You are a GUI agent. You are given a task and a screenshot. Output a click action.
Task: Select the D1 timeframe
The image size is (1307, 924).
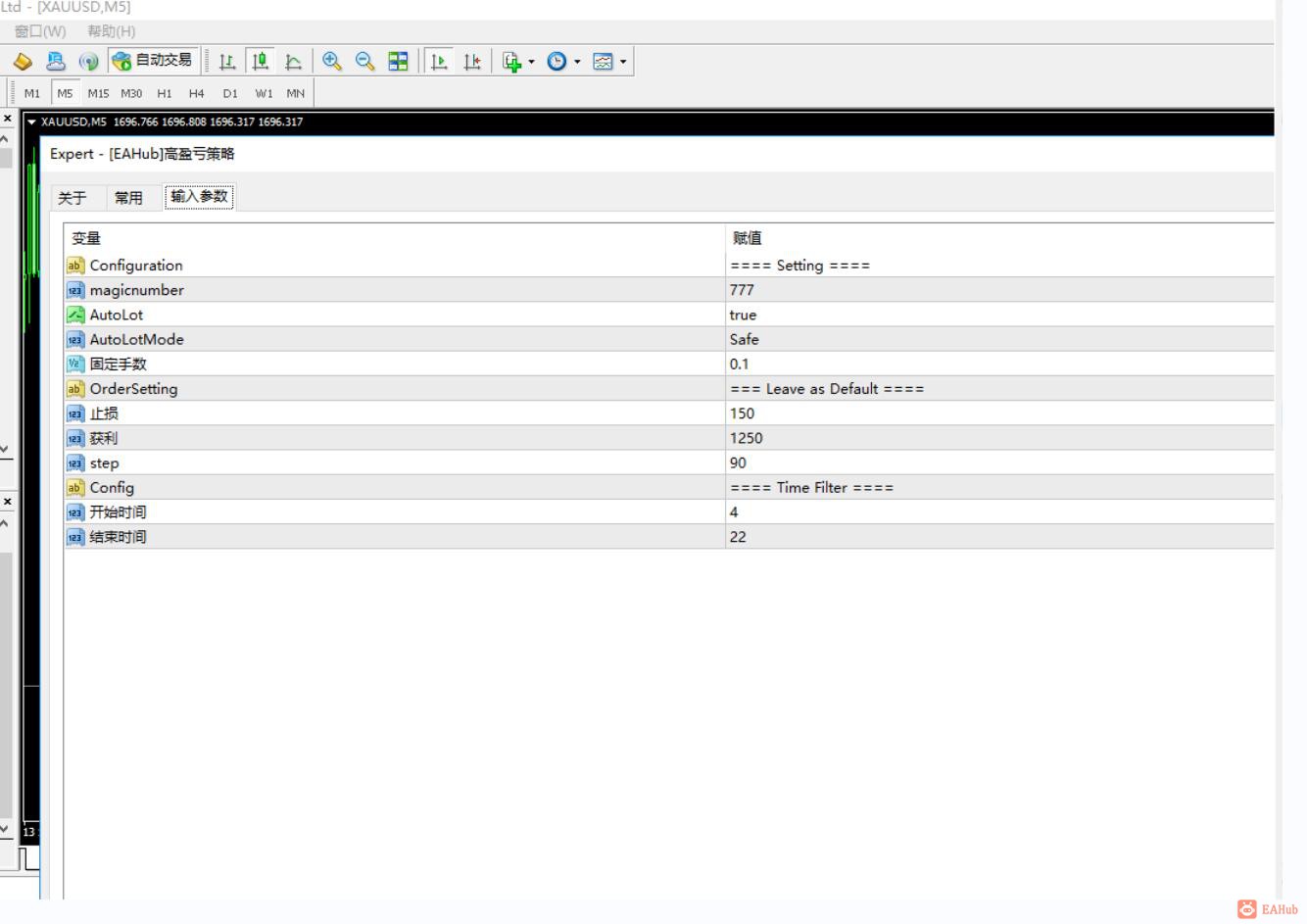click(230, 93)
